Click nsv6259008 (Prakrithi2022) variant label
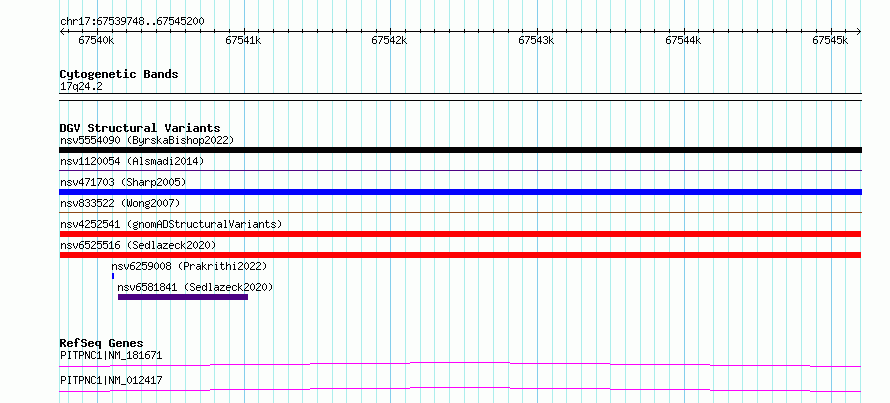The image size is (890, 403). (189, 266)
